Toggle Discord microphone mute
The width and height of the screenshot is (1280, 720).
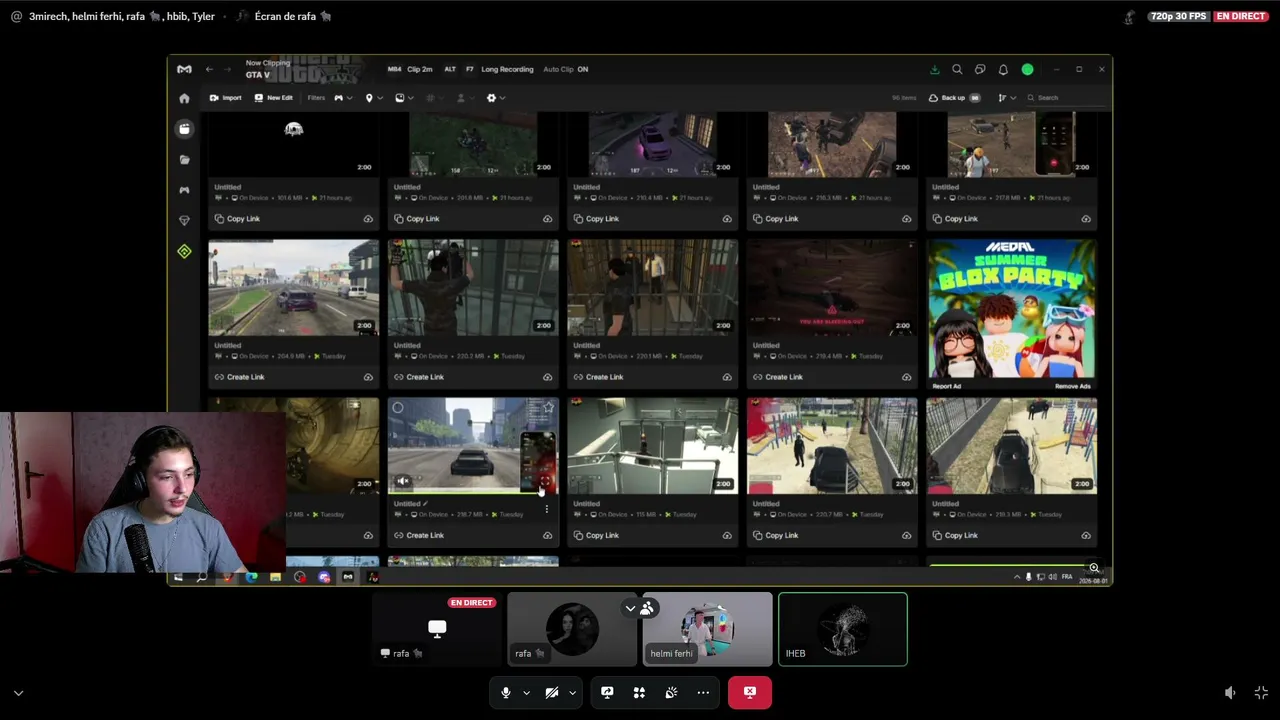click(x=505, y=692)
